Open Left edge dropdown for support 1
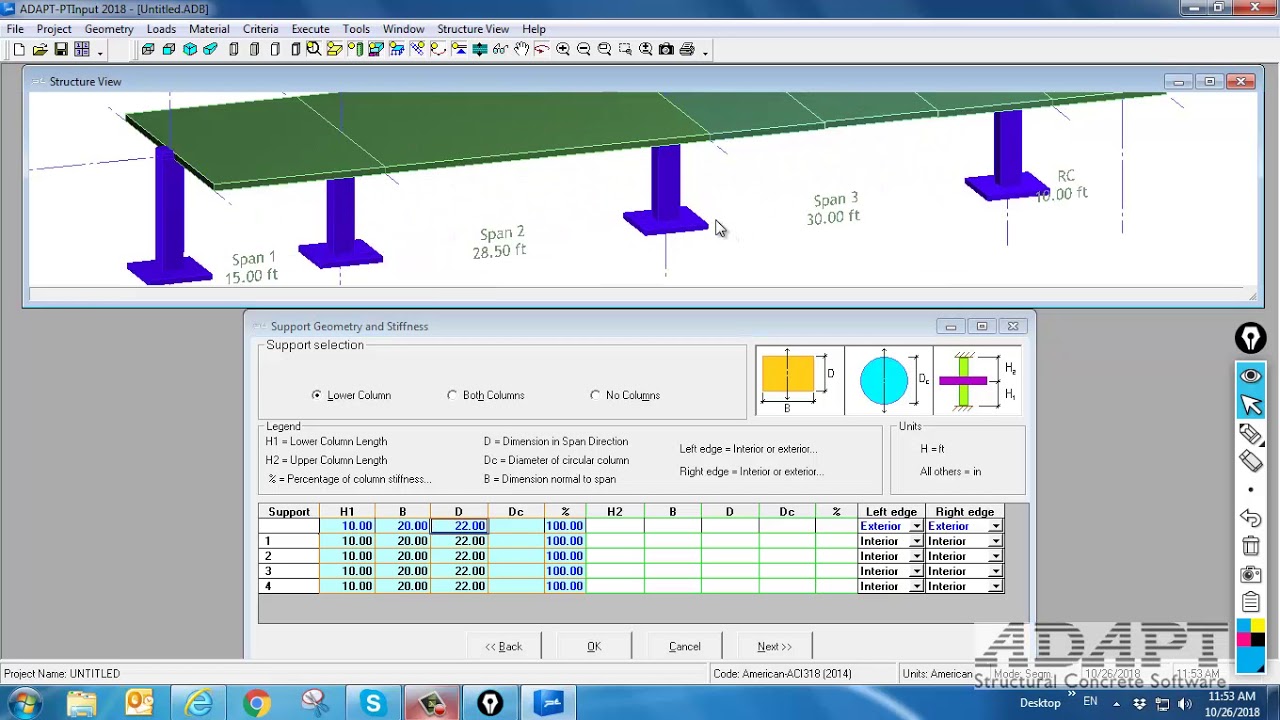This screenshot has height=720, width=1280. (916, 541)
